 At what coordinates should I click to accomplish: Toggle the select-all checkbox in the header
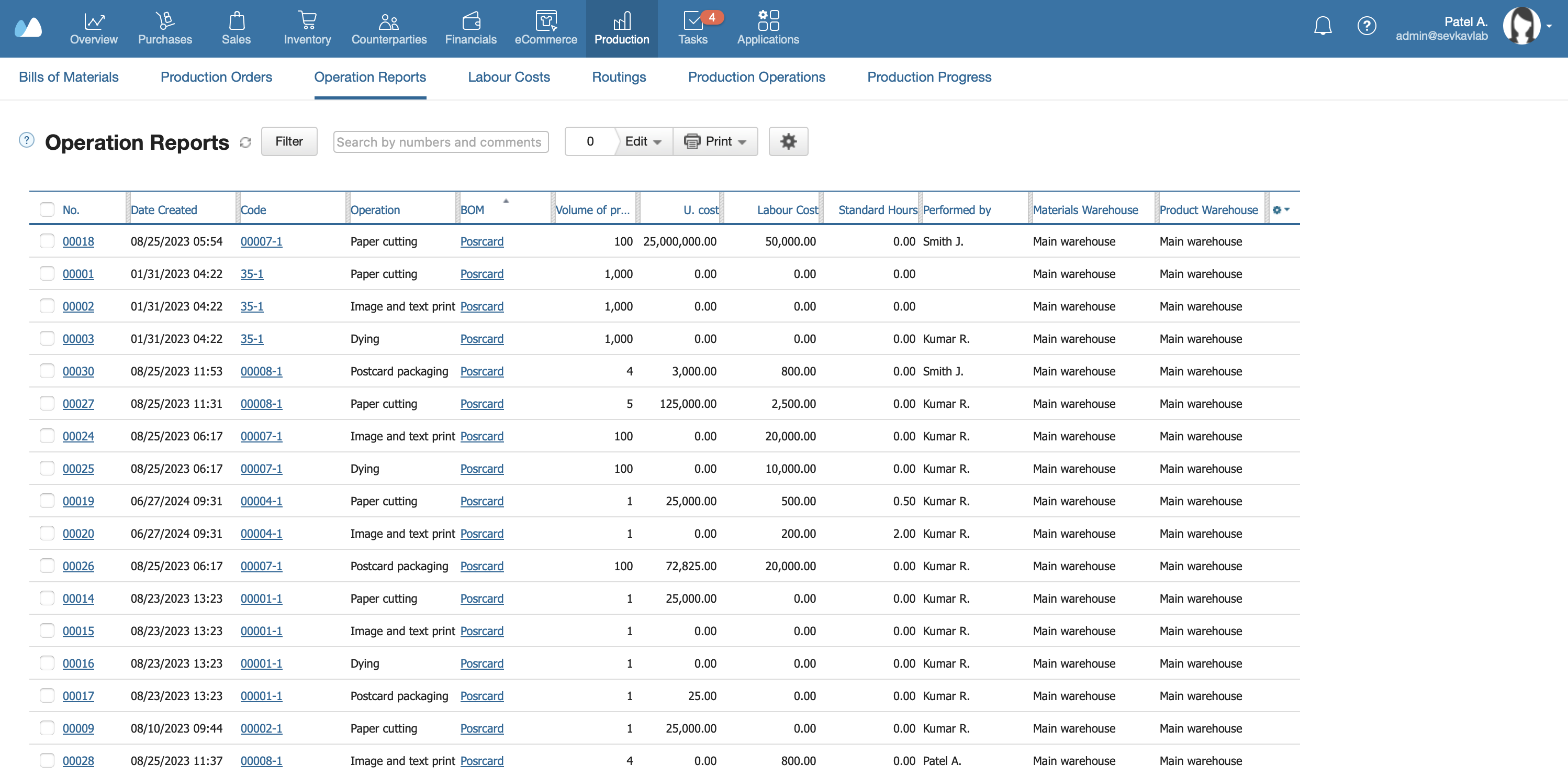[47, 209]
